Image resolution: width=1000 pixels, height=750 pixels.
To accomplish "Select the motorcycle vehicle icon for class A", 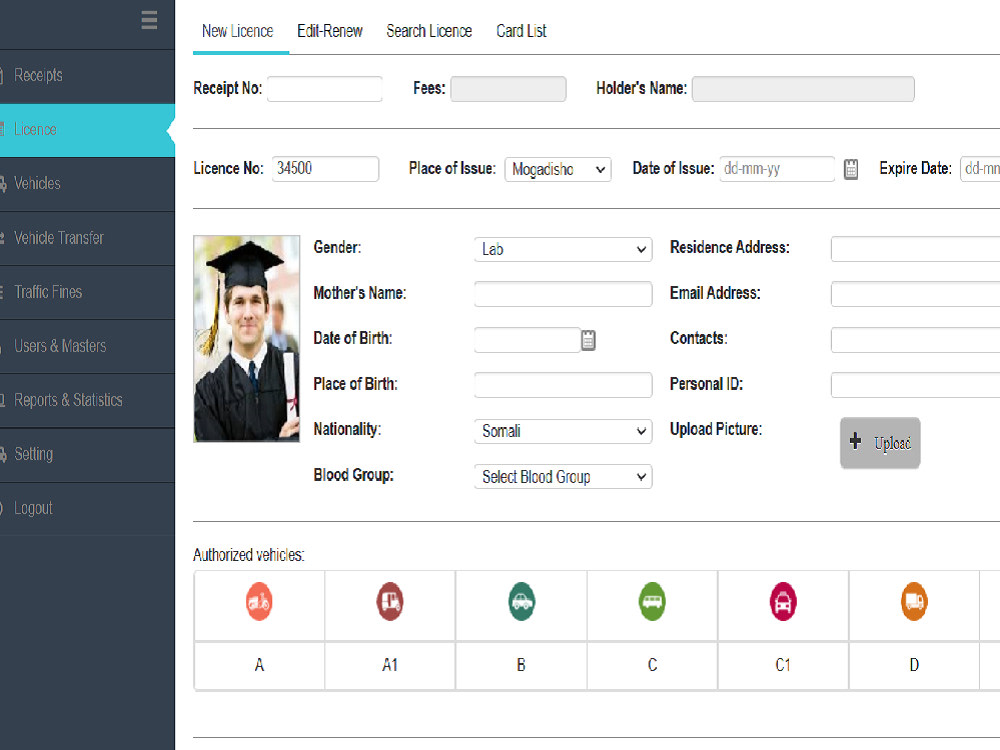I will (x=259, y=601).
